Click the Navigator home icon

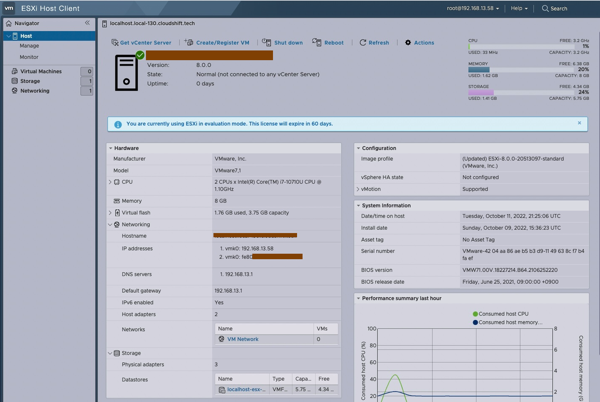[x=9, y=23]
